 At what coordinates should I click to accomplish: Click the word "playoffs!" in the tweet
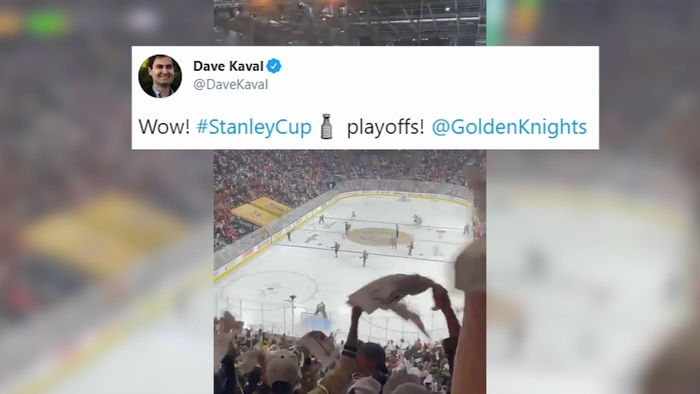pyautogui.click(x=385, y=127)
